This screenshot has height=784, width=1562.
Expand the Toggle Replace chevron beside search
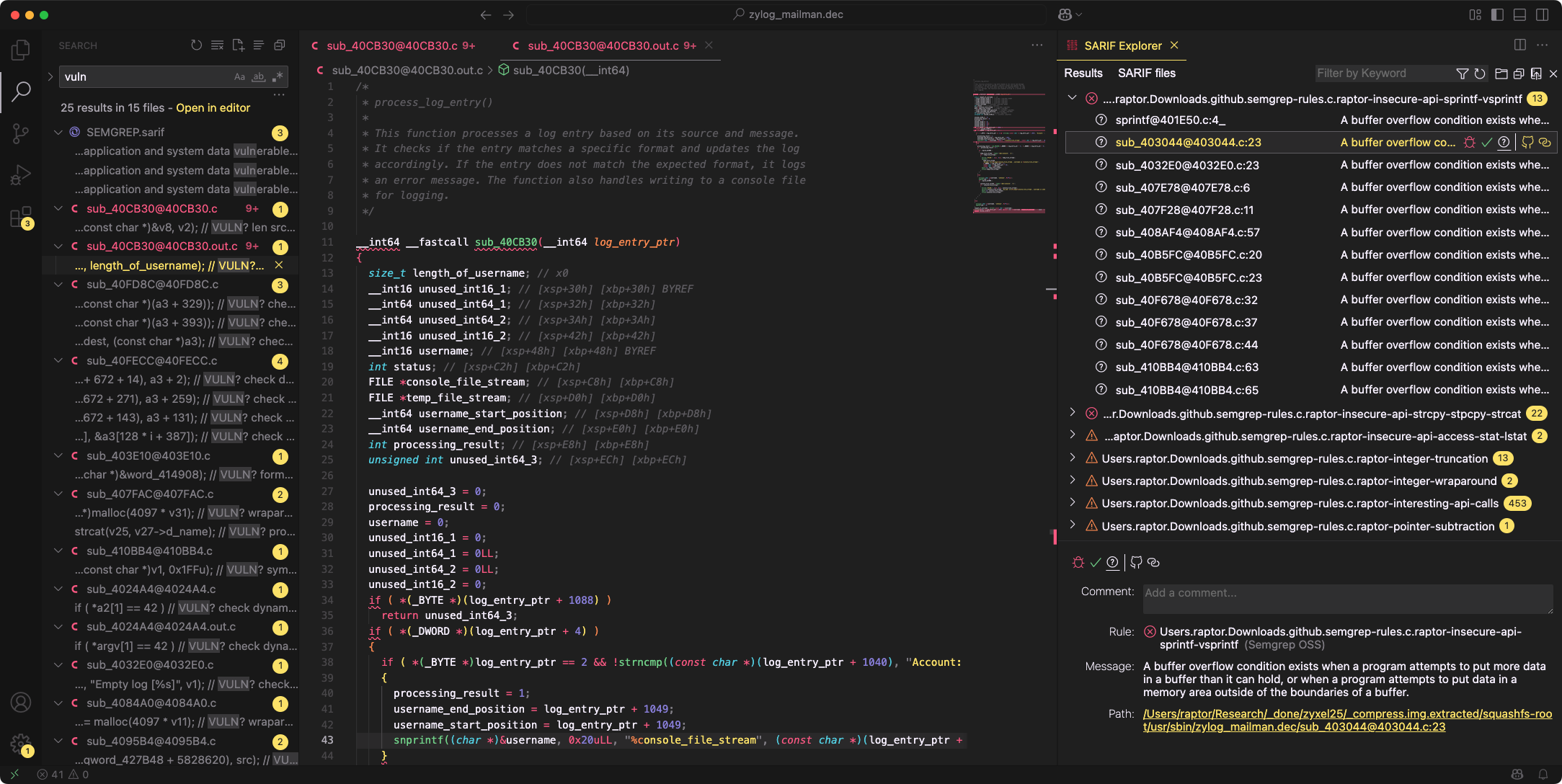pos(50,76)
